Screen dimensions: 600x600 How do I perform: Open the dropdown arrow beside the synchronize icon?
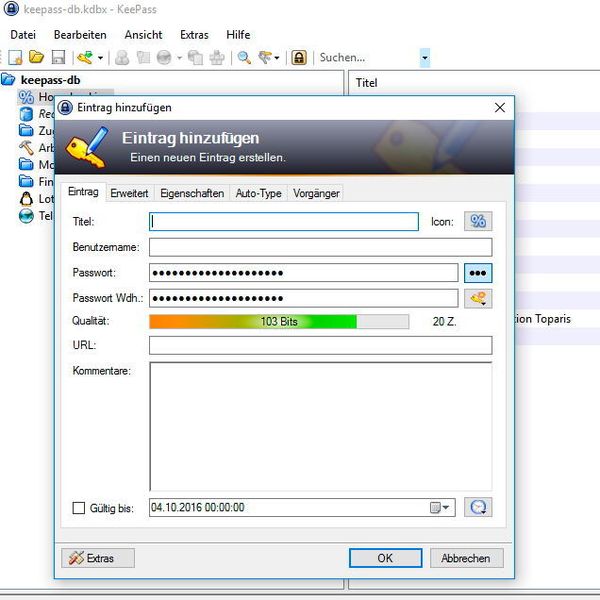(100, 58)
